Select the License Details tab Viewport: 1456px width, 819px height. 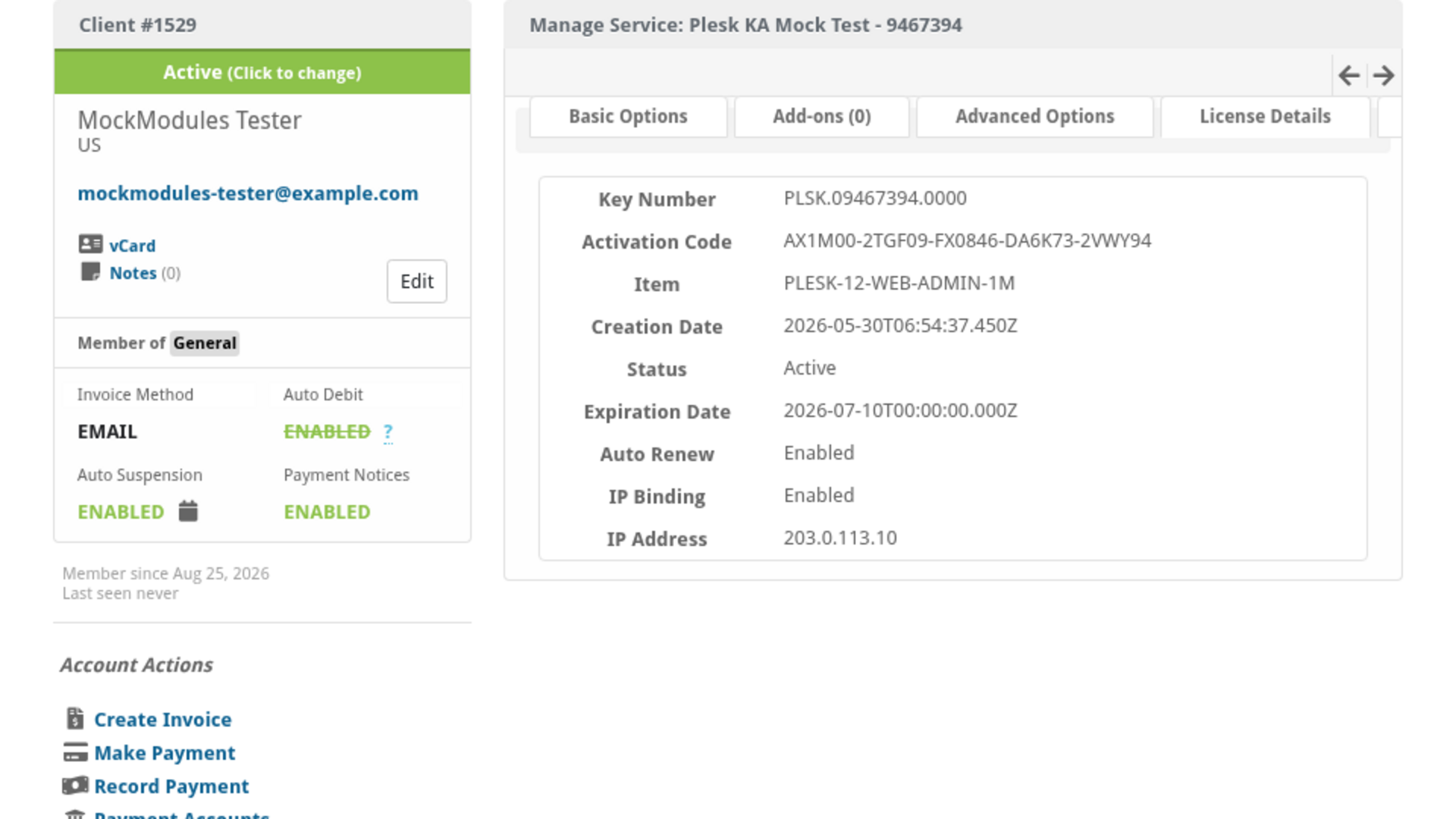pos(1265,117)
